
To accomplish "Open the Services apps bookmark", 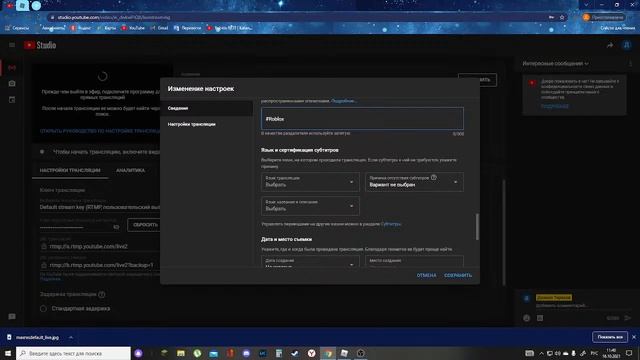I will click(17, 28).
